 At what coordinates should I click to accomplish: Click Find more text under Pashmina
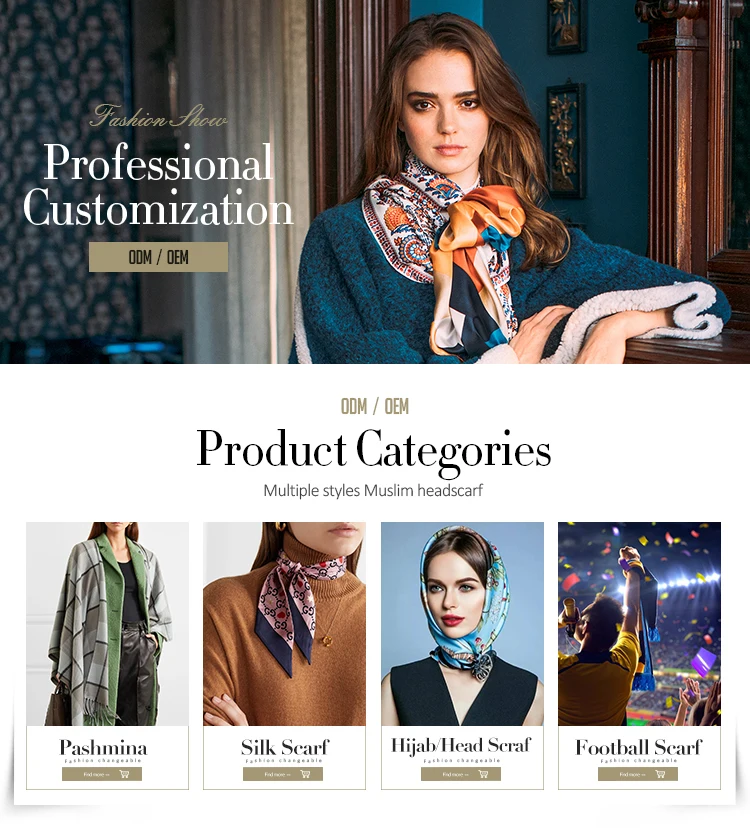(x=96, y=775)
